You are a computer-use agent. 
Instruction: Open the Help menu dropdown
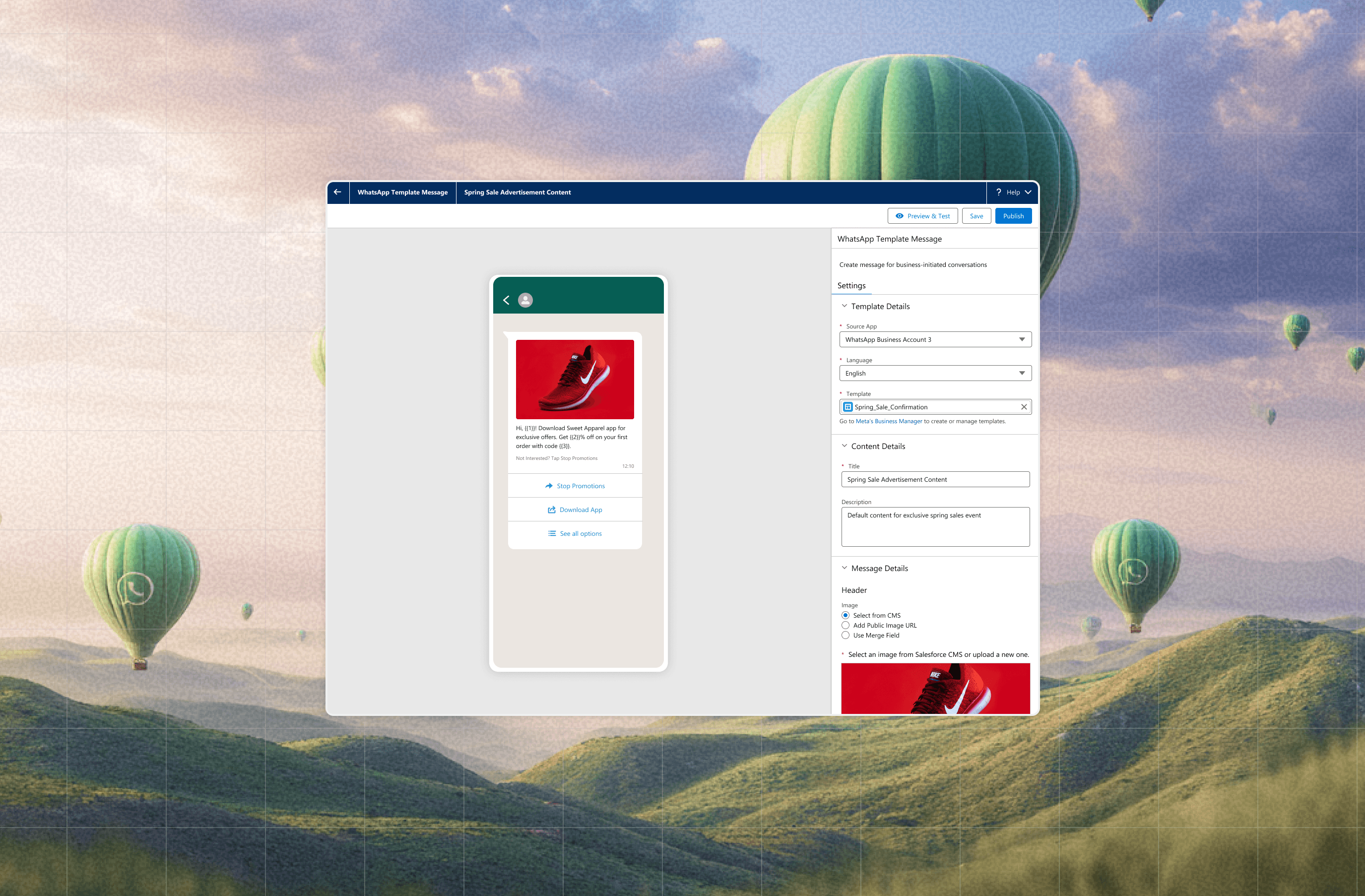coord(1028,192)
